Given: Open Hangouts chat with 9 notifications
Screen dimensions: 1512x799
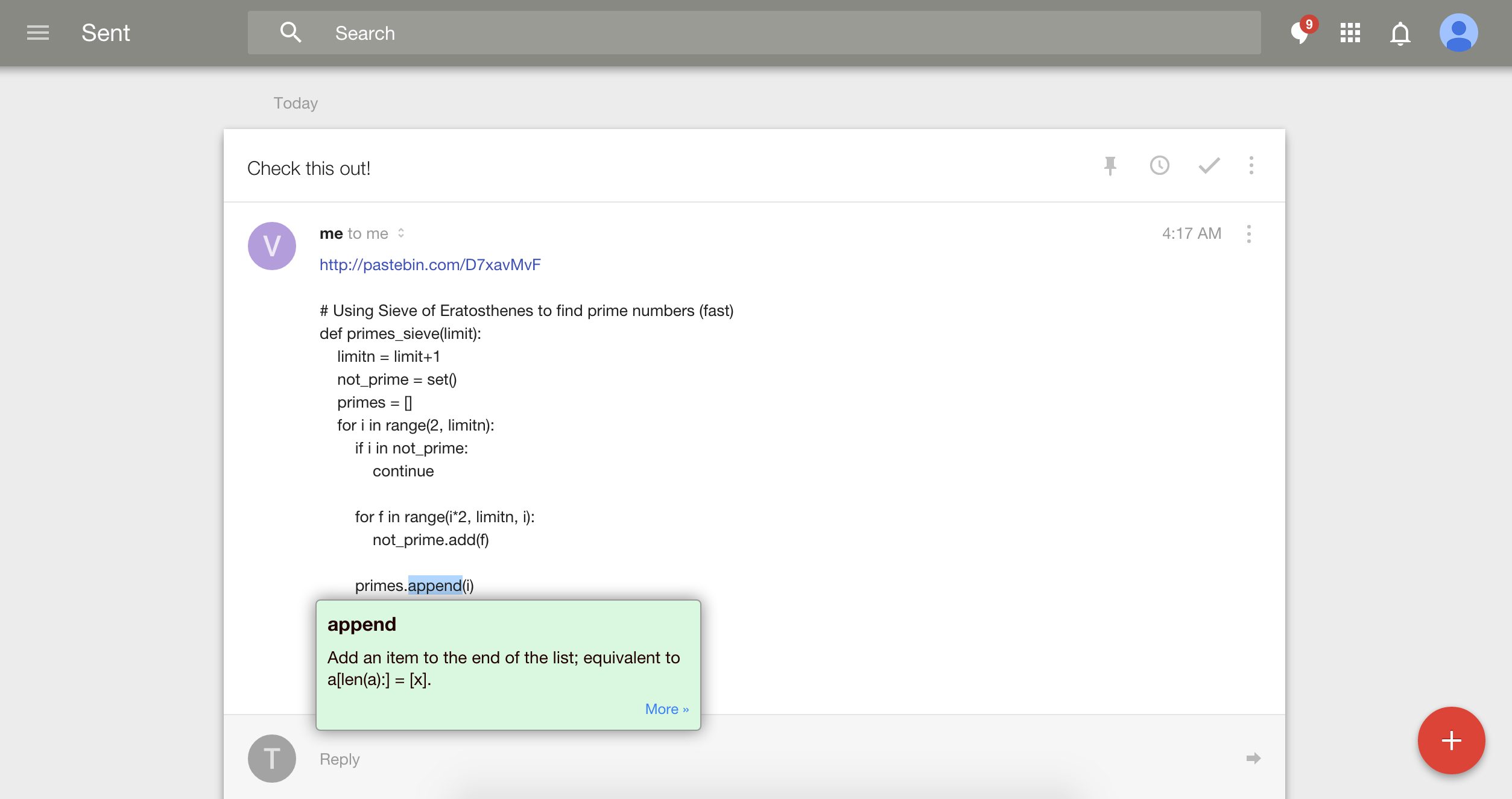Looking at the screenshot, I should click(x=1300, y=33).
